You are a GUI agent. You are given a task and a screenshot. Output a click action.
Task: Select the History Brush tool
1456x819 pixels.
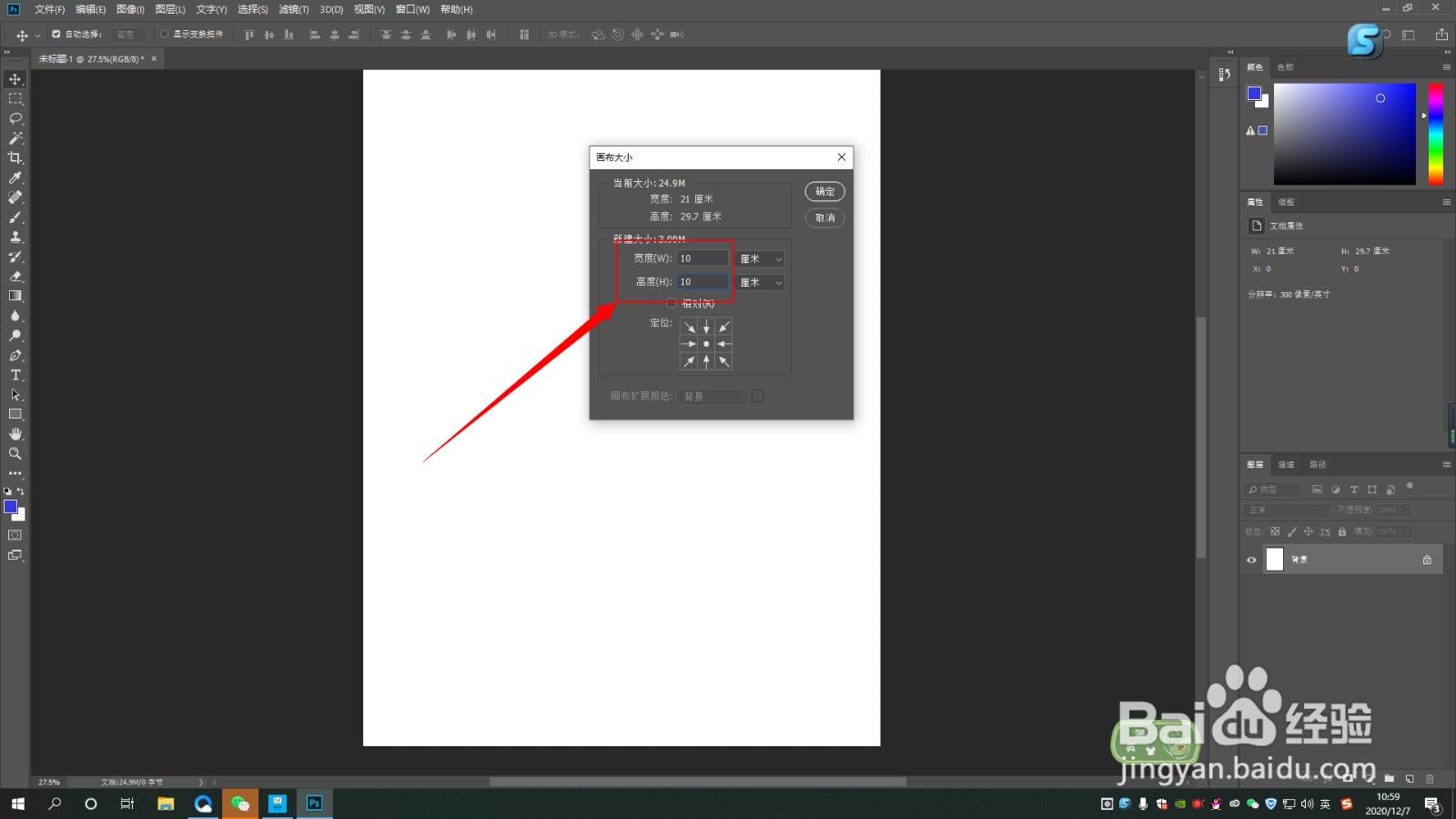15,257
